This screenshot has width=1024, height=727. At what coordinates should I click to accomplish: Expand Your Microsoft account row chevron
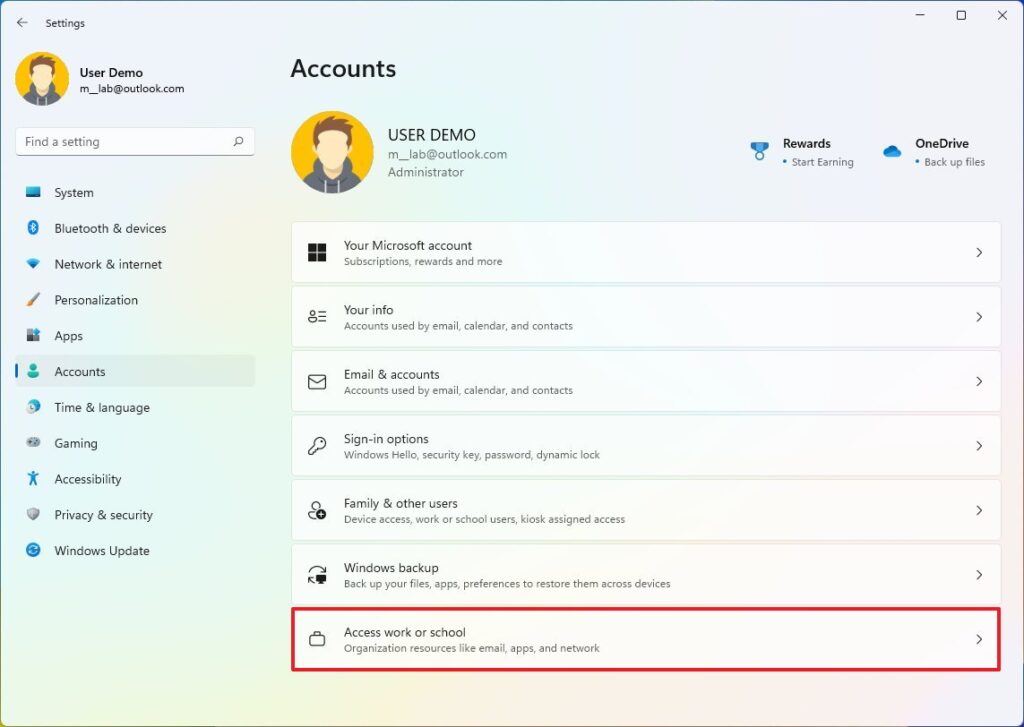click(x=978, y=252)
